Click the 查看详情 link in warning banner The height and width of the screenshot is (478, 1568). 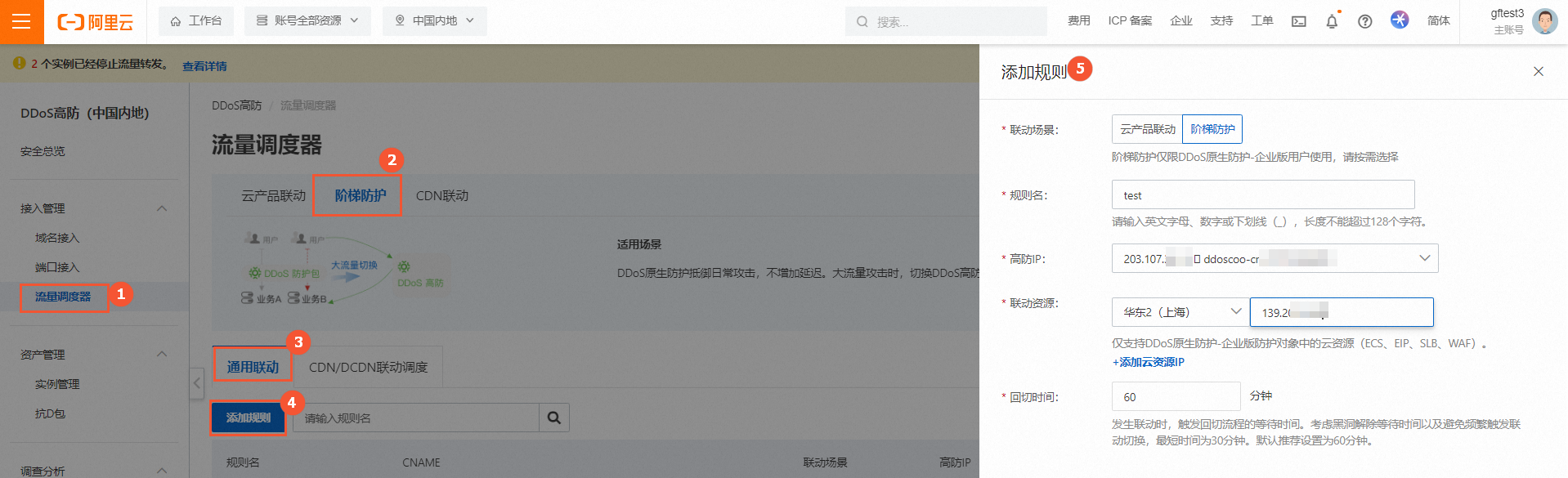point(204,66)
